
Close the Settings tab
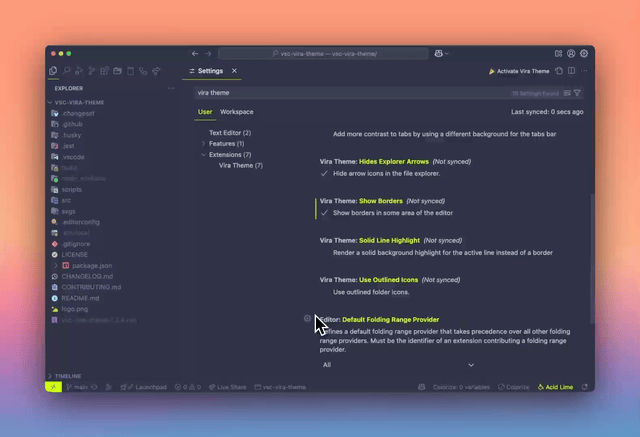pyautogui.click(x=234, y=71)
